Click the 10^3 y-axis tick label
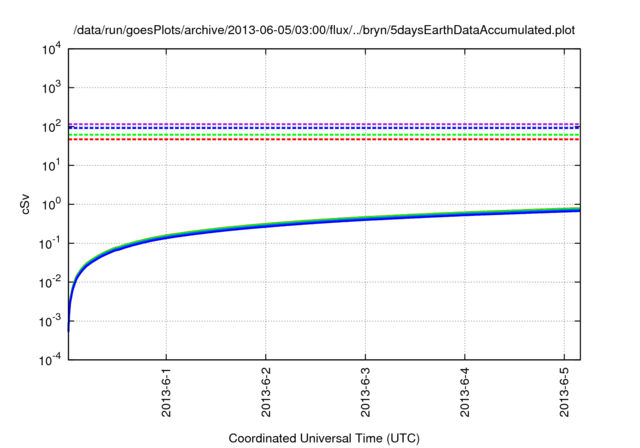This screenshot has width=640, height=448. 51,87
